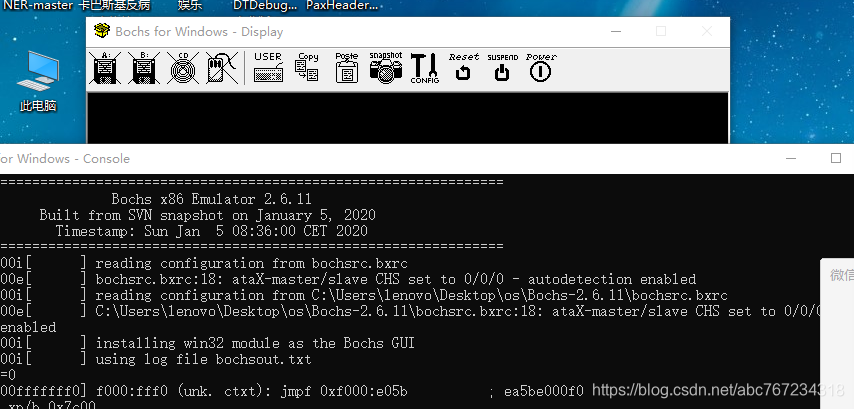Image resolution: width=854 pixels, height=409 pixels.
Task: Maximize the Bochs Console window
Action: click(x=836, y=158)
